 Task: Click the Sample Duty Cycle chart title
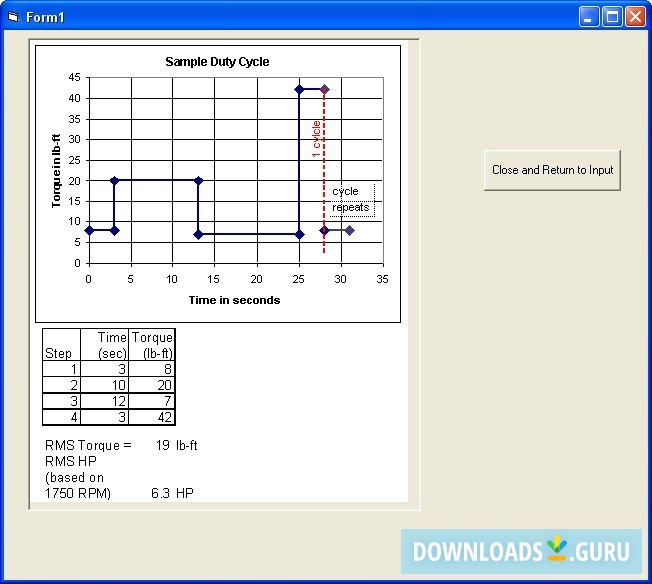coord(217,62)
